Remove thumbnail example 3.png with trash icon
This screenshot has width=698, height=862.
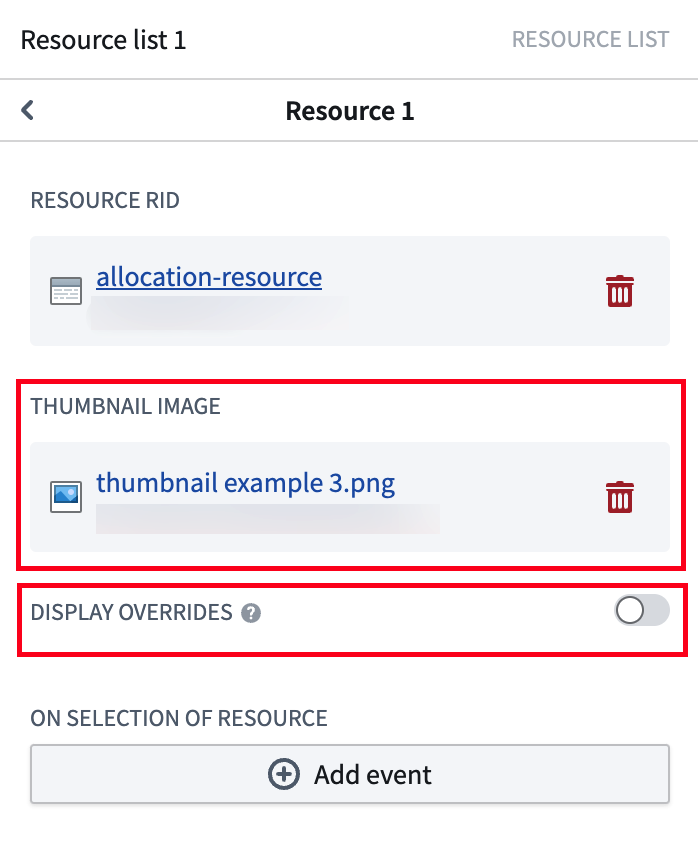coord(619,497)
